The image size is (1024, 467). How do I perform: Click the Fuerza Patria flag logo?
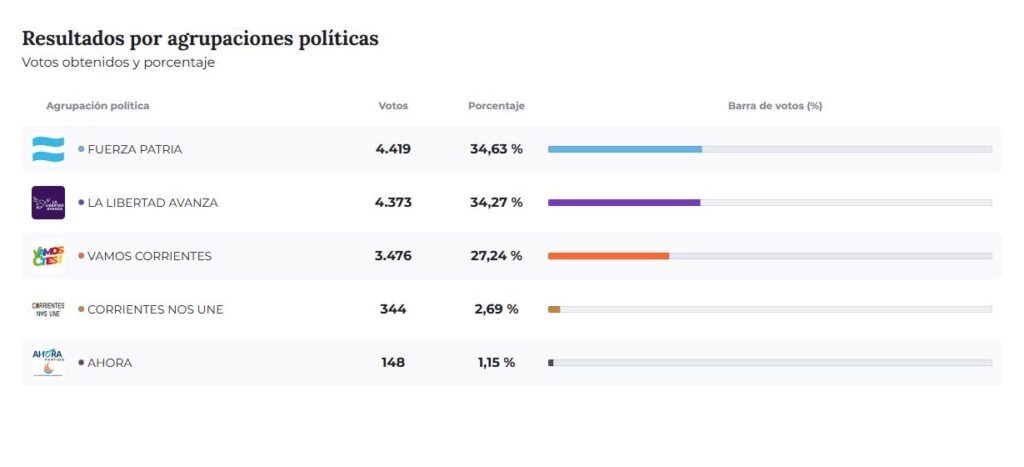tap(48, 149)
